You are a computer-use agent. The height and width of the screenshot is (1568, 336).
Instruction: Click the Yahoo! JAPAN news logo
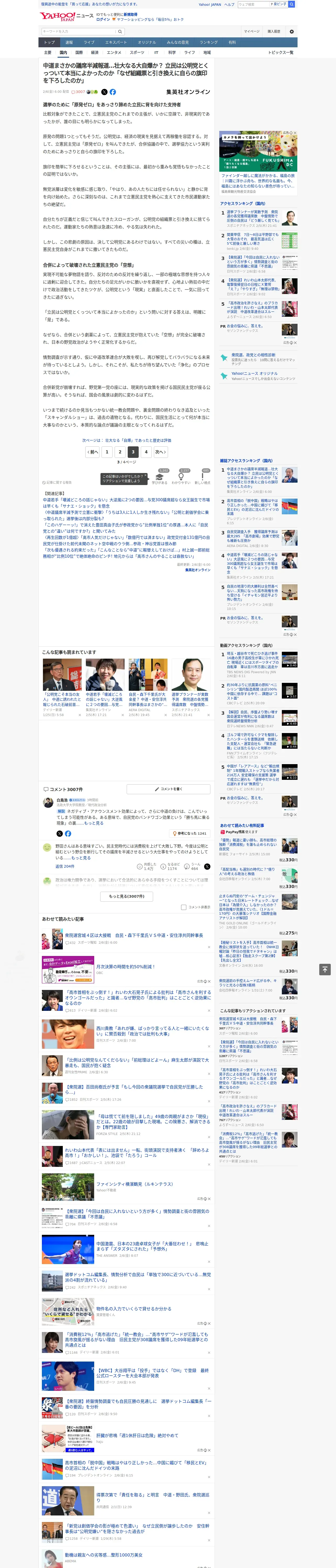tap(66, 16)
